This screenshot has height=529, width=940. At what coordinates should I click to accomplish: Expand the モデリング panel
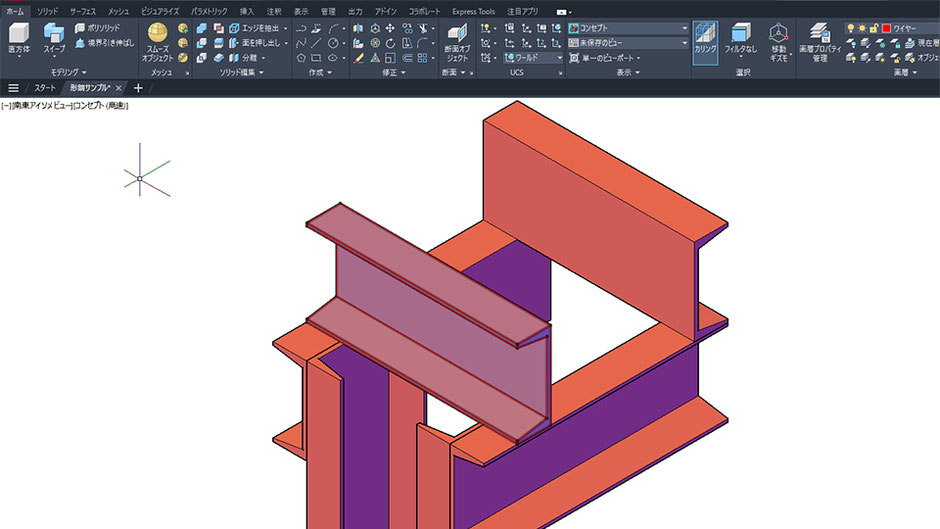click(68, 73)
